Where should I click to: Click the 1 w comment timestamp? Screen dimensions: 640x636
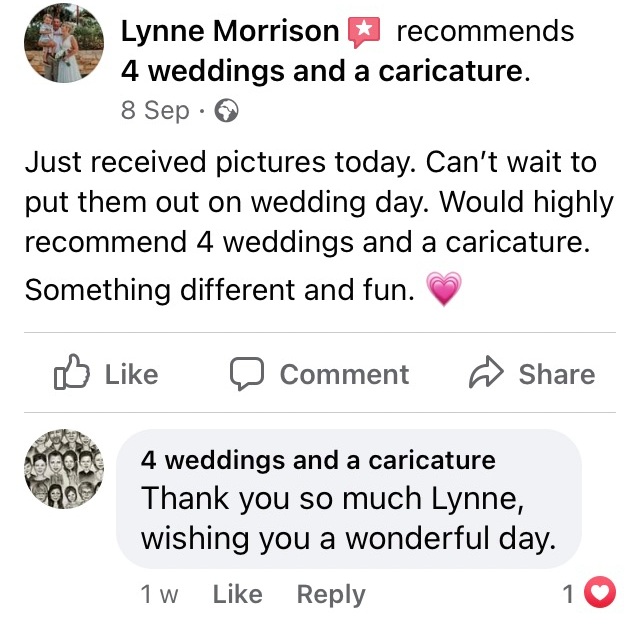pos(159,594)
